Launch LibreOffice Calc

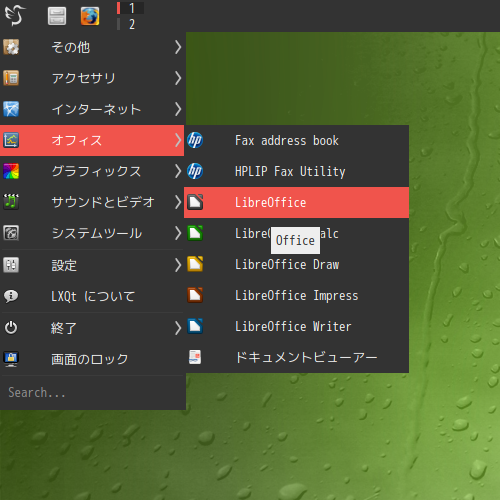pos(296,233)
